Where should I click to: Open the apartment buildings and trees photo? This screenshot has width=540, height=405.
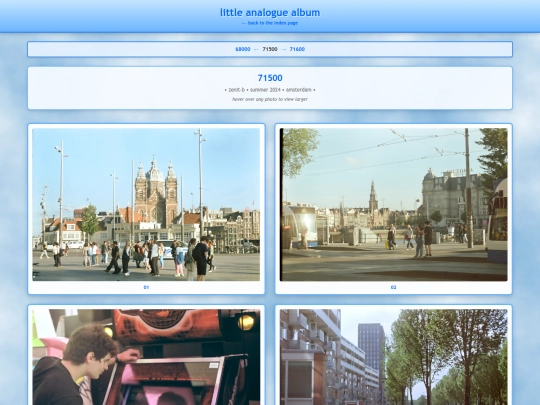coord(394,357)
